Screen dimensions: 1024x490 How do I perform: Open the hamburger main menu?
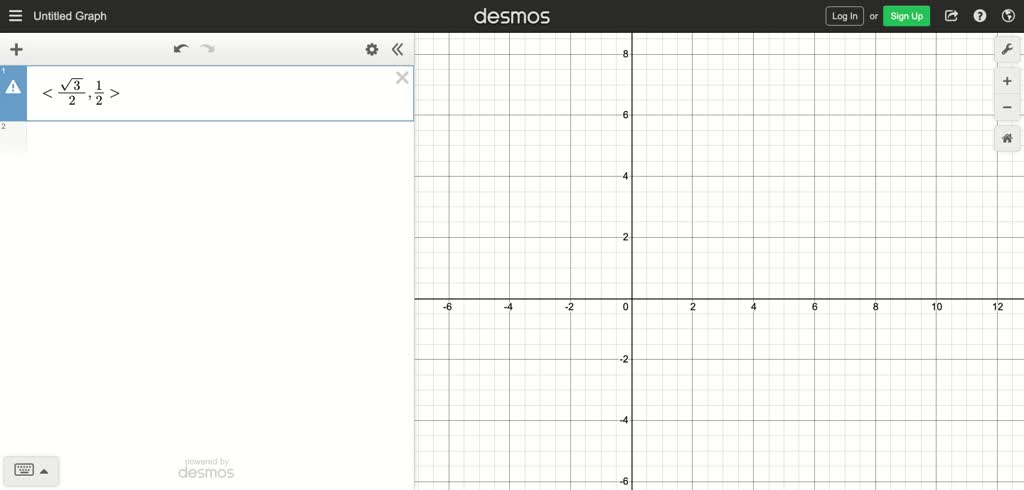15,16
